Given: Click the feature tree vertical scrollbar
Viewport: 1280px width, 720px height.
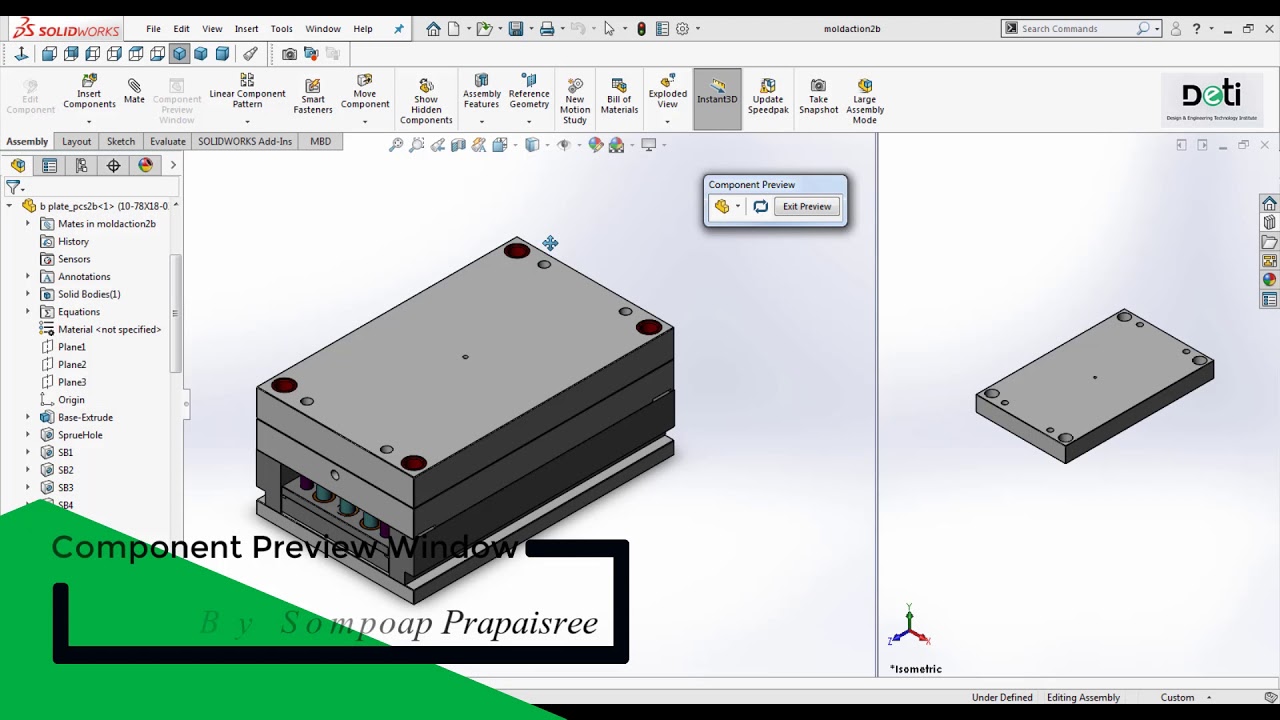Looking at the screenshot, I should click(x=175, y=313).
